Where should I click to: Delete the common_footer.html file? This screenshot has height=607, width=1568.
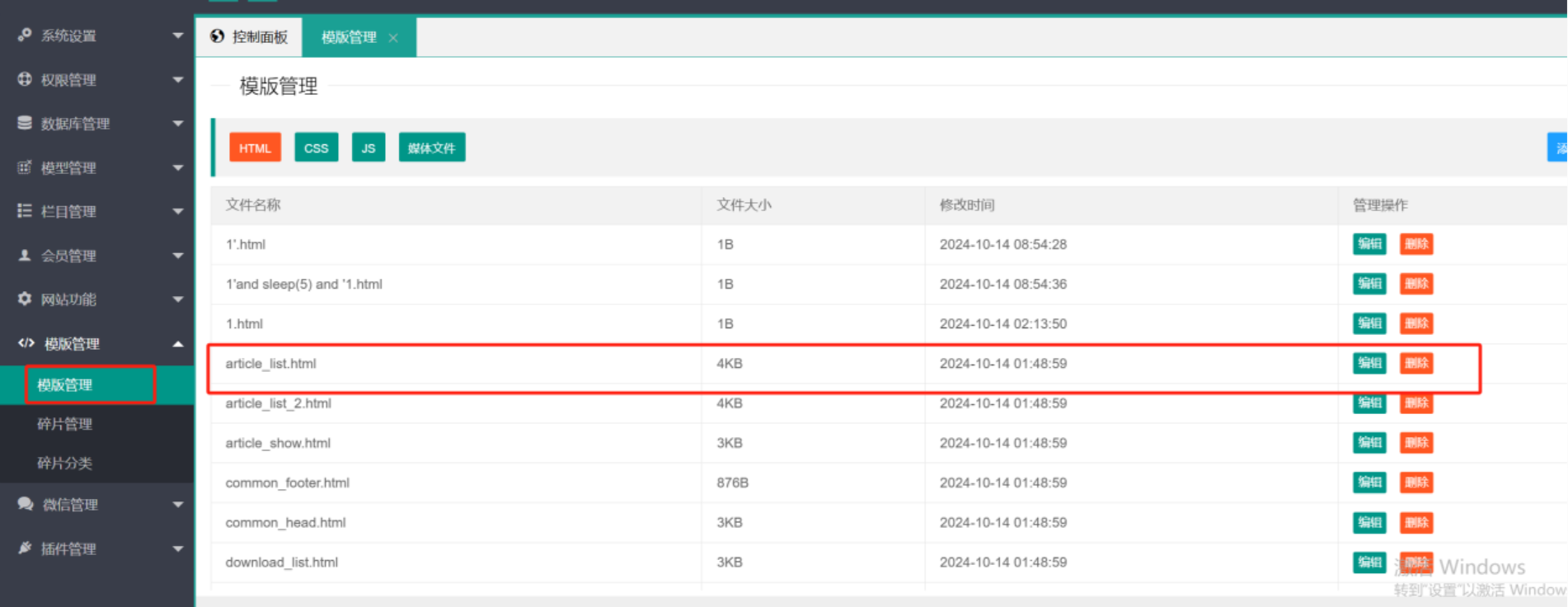tap(1415, 482)
